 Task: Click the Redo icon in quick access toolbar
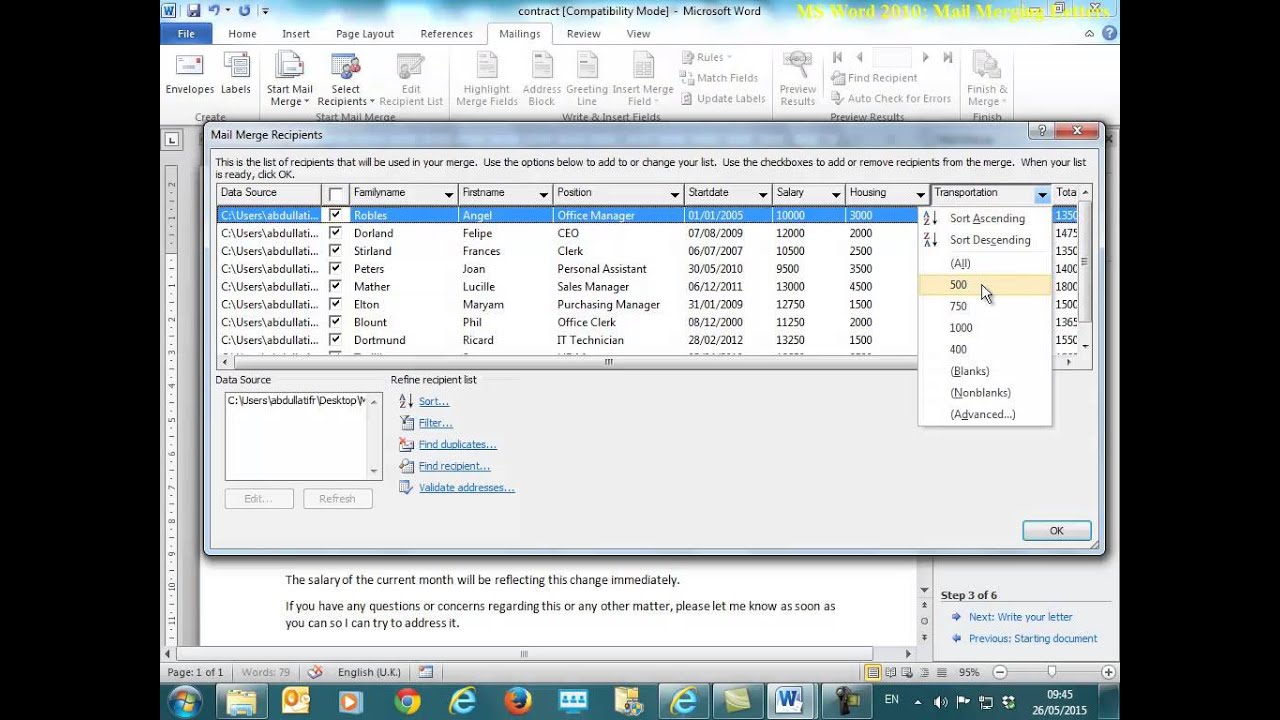pyautogui.click(x=244, y=11)
